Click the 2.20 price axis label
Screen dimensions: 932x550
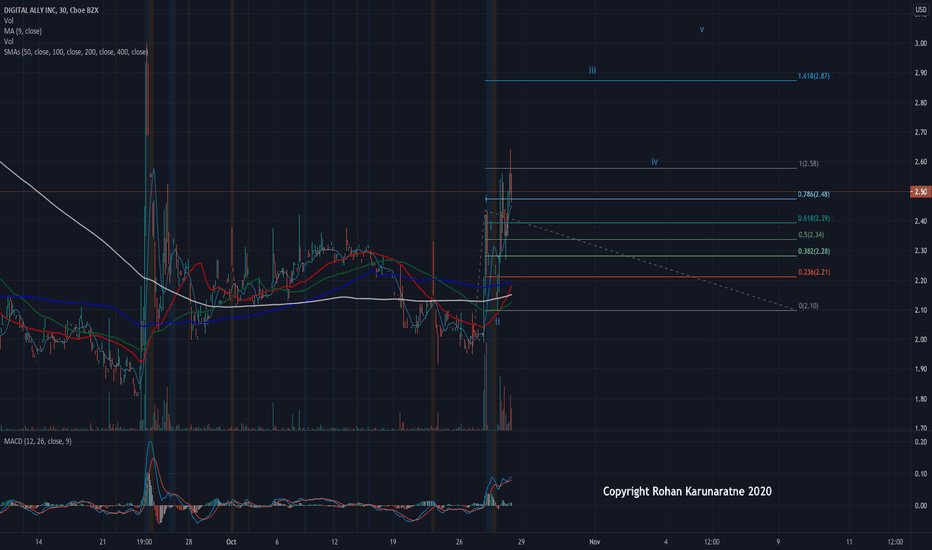click(921, 281)
